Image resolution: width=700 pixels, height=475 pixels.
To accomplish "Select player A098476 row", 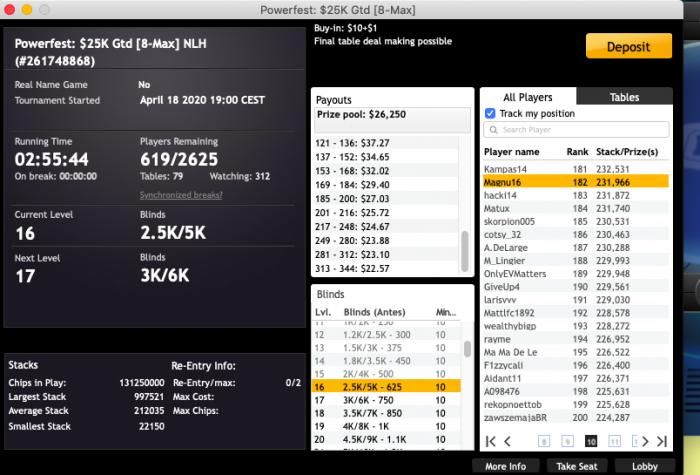I will [x=576, y=391].
